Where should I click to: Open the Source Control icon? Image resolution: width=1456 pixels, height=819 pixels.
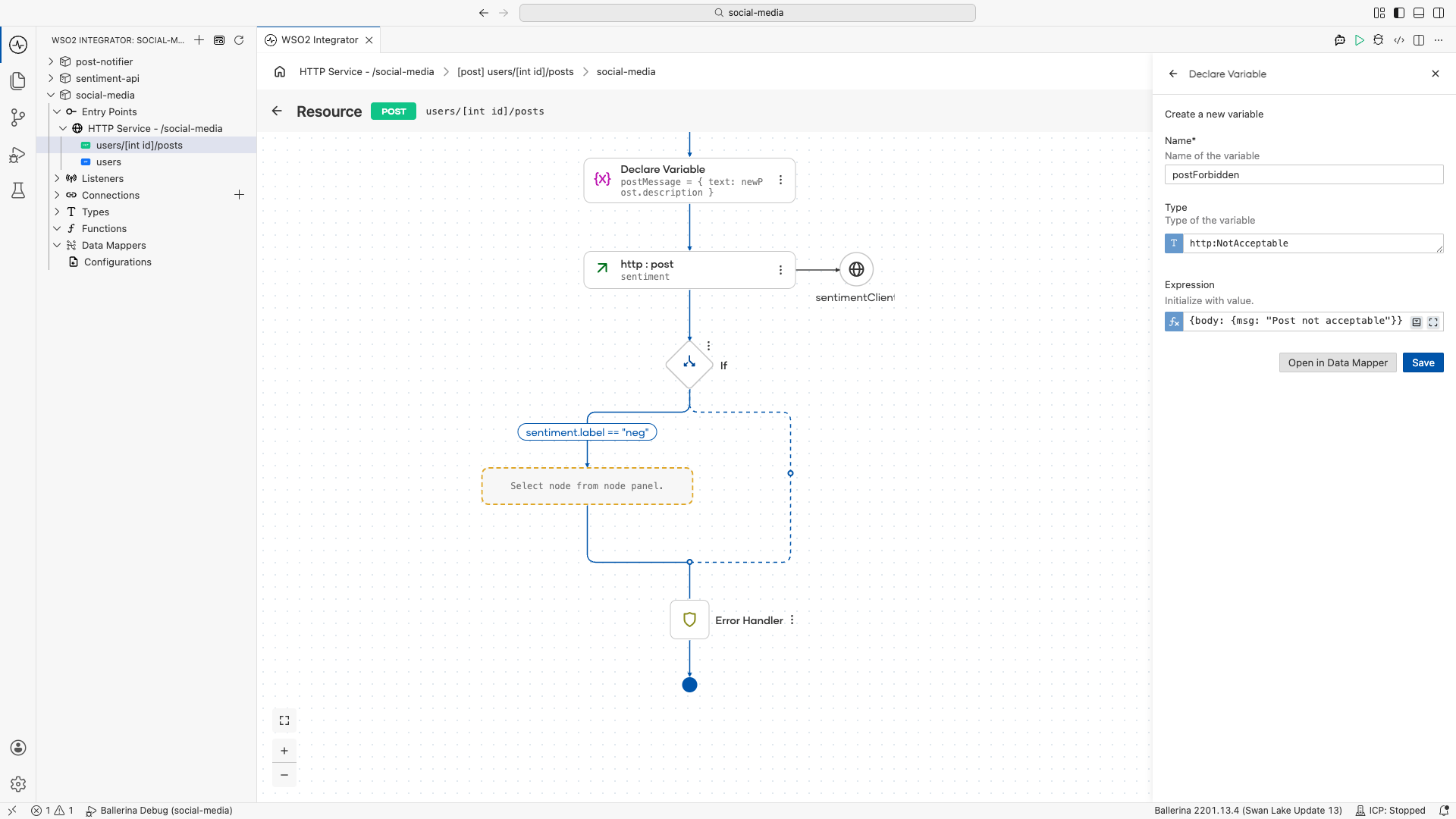[18, 118]
